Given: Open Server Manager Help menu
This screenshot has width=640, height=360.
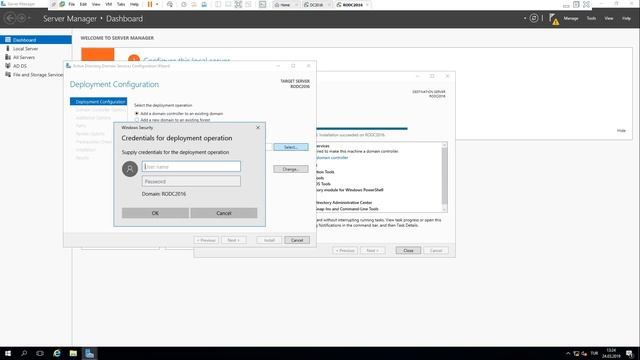Looking at the screenshot, I should [626, 18].
